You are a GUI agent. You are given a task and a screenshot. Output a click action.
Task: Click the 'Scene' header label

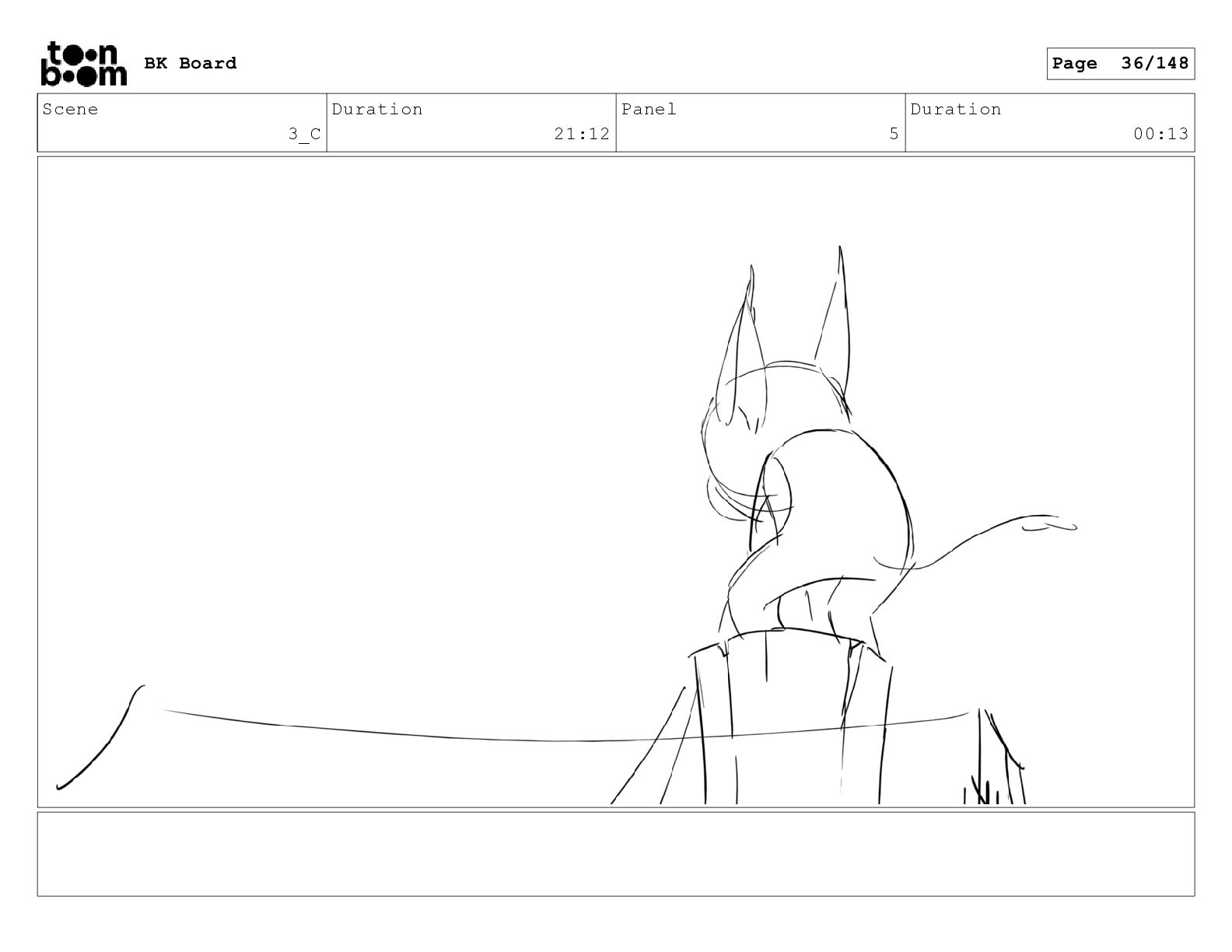[x=71, y=109]
